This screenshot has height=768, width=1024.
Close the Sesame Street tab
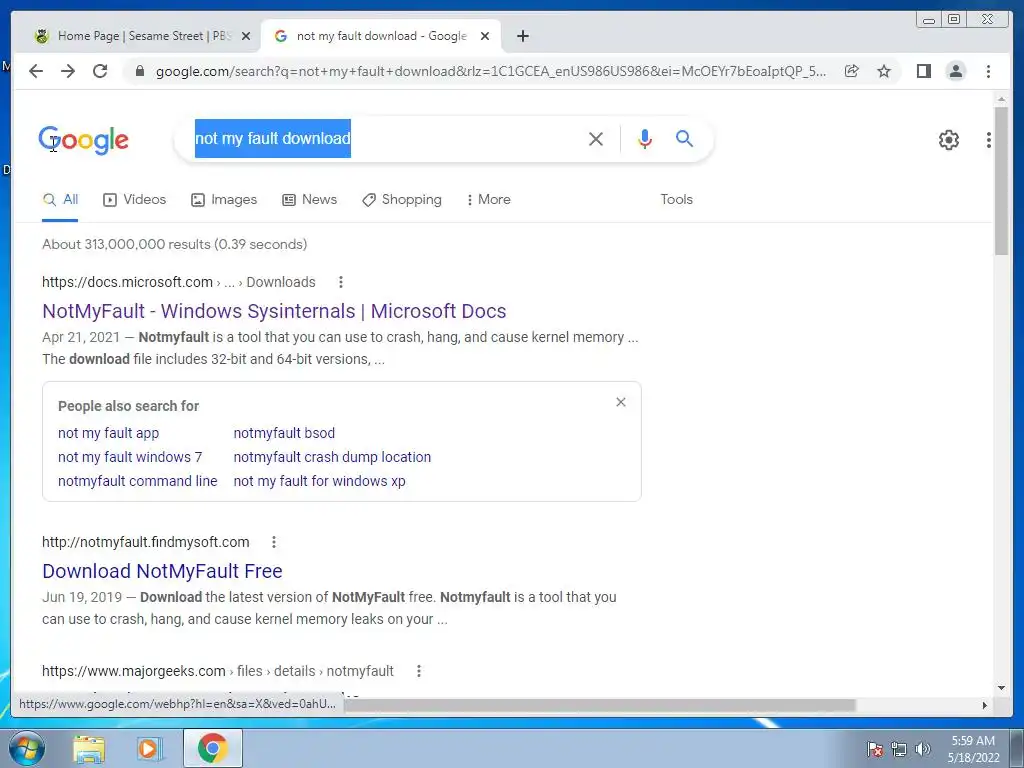(246, 36)
